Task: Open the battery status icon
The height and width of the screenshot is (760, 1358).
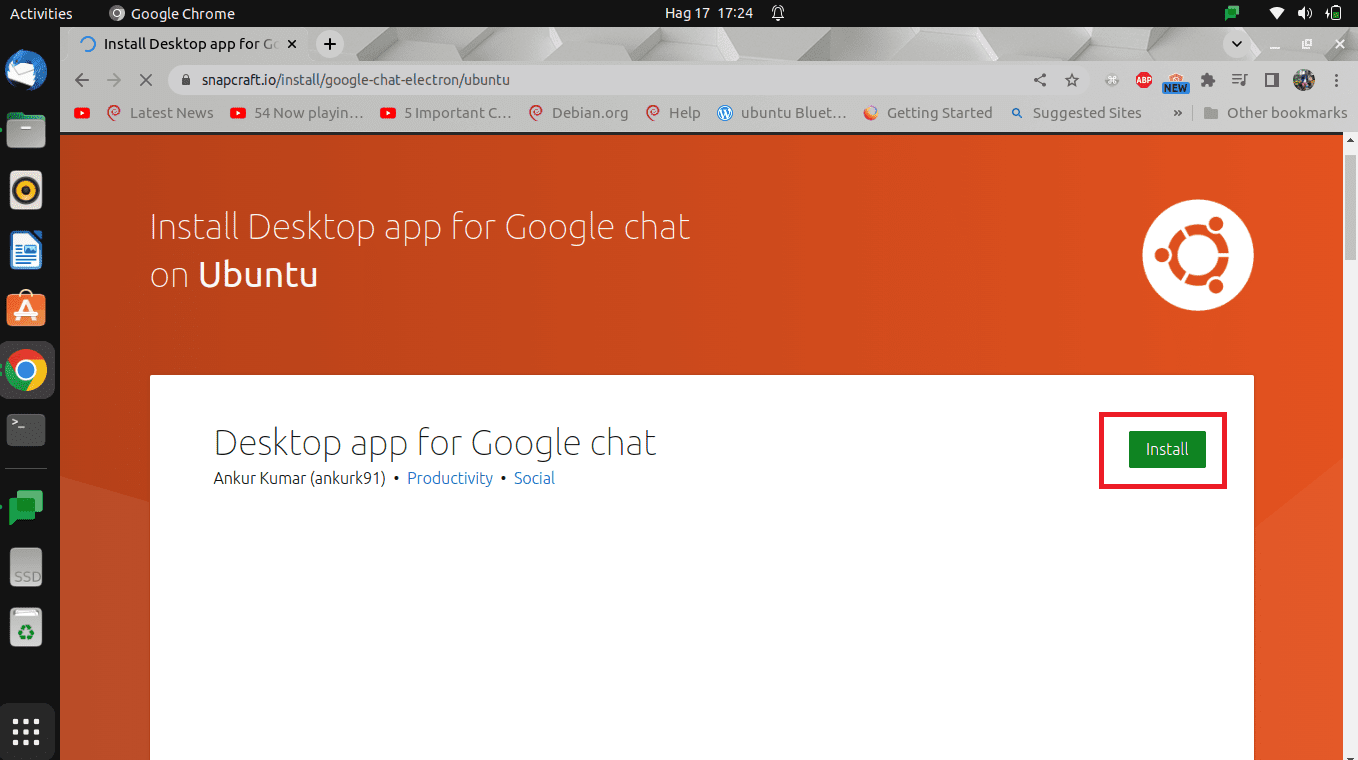Action: pos(1332,13)
